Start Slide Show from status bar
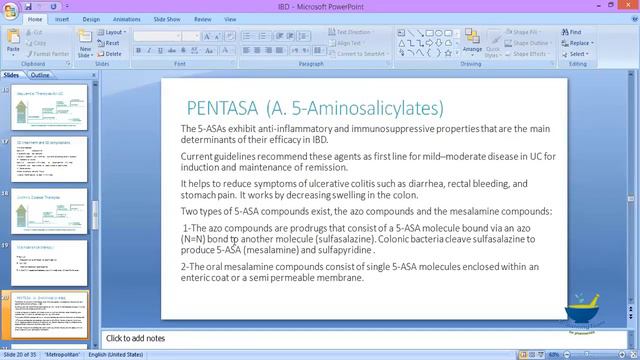This screenshot has width=640, height=360. point(541,355)
